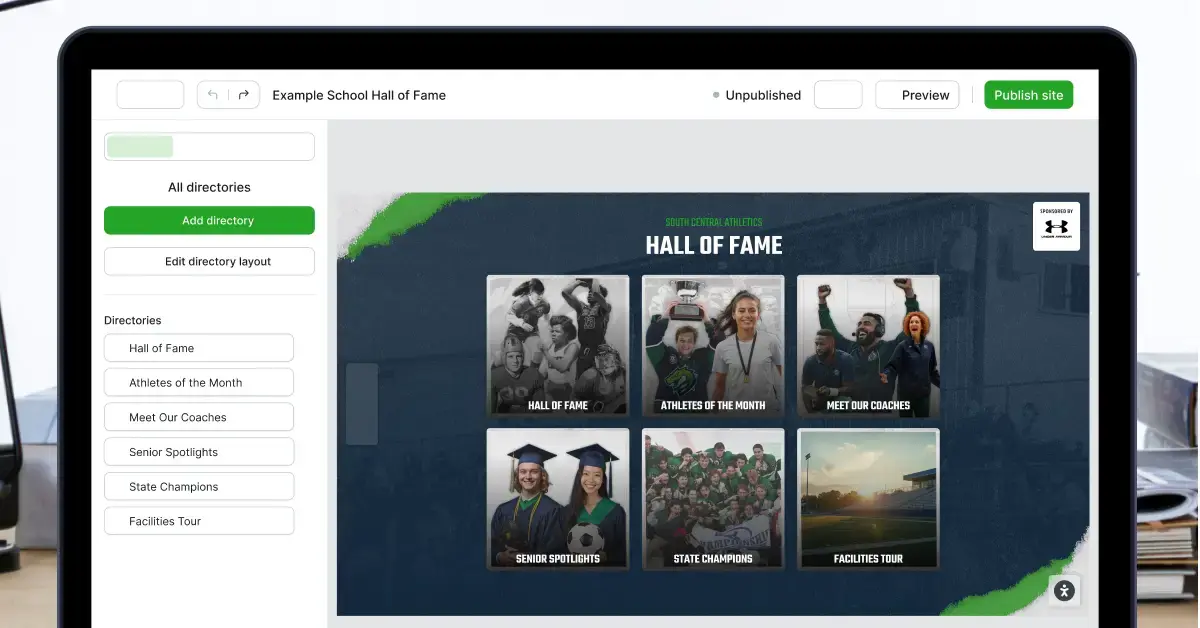
Task: Select Senior Spotlights directory in sidebar
Action: click(x=198, y=452)
